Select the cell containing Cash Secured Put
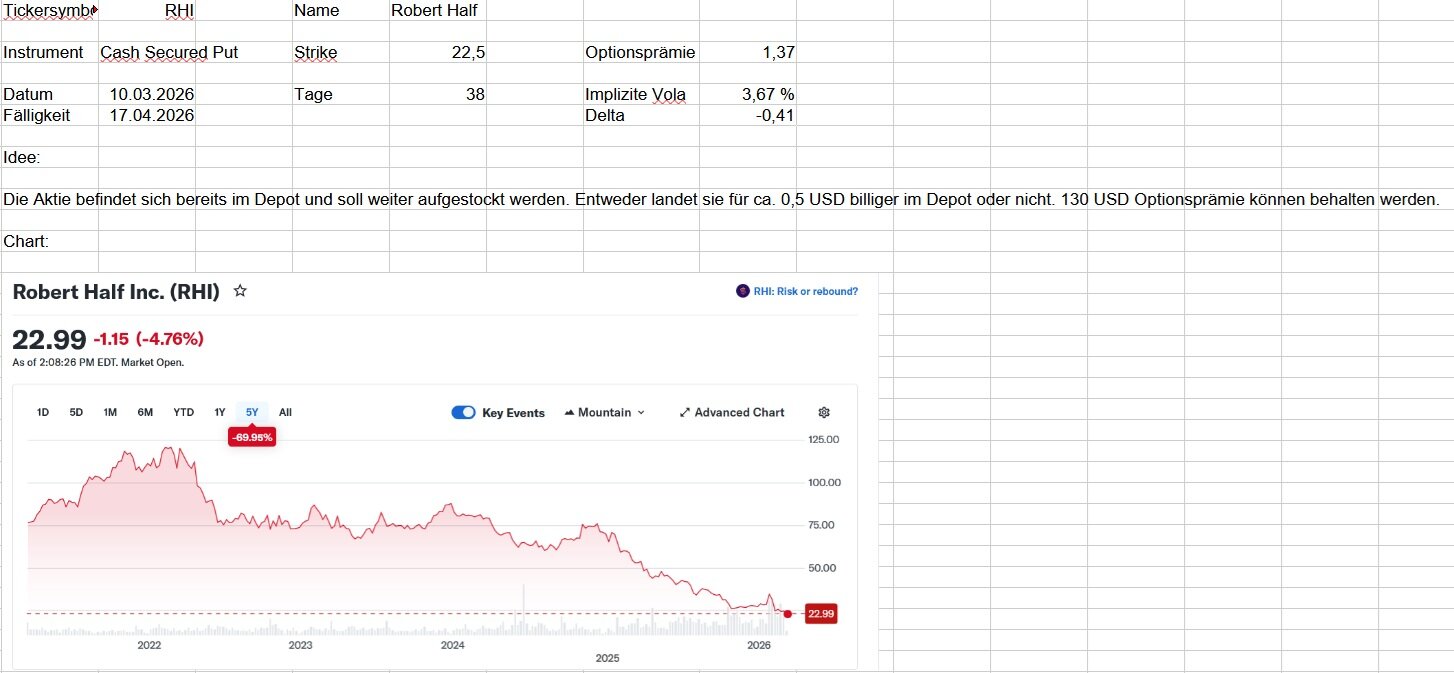Image resolution: width=1454 pixels, height=673 pixels. [x=171, y=52]
